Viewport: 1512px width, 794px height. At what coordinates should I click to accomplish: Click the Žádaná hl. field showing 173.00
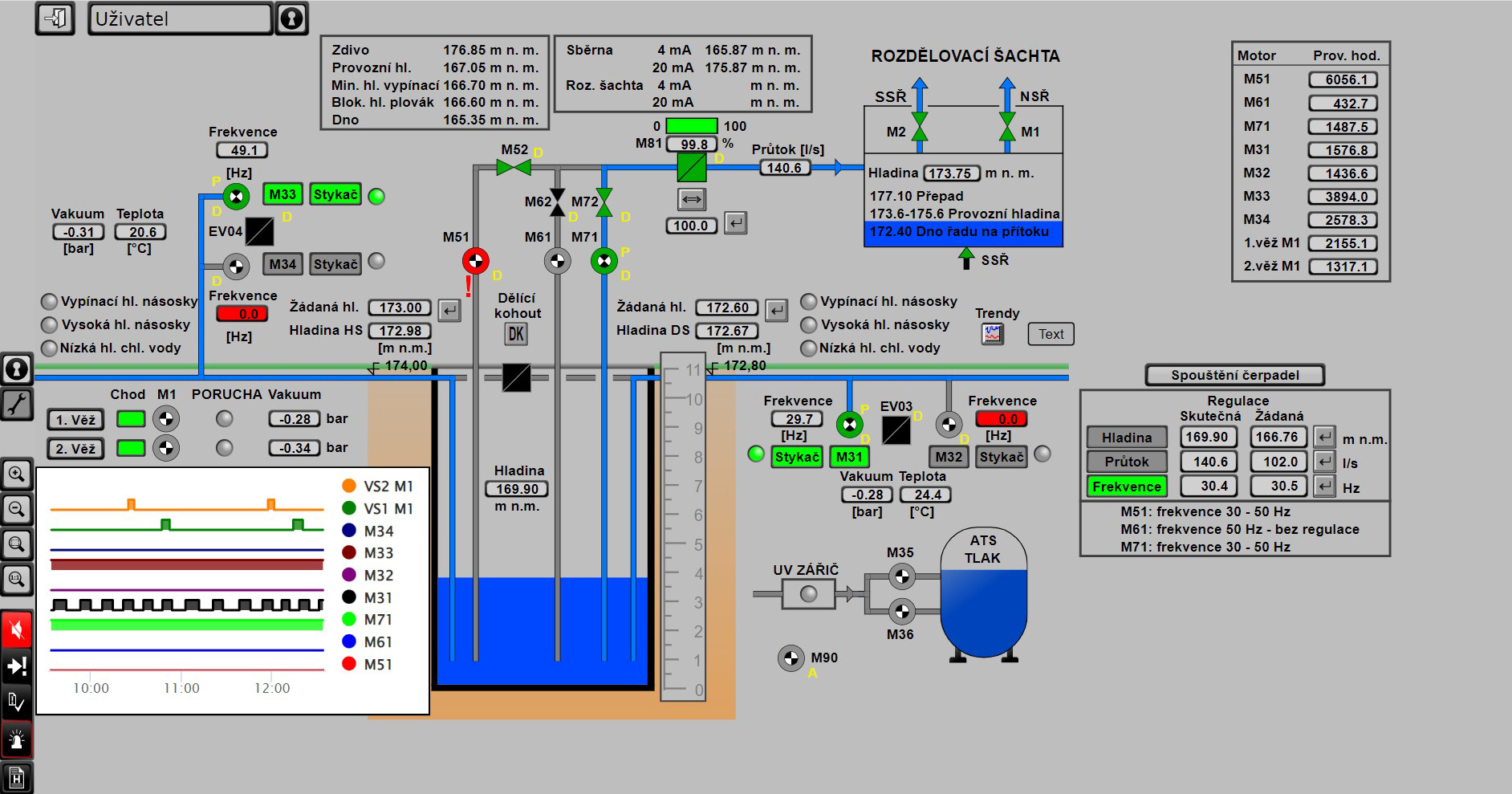pyautogui.click(x=400, y=307)
